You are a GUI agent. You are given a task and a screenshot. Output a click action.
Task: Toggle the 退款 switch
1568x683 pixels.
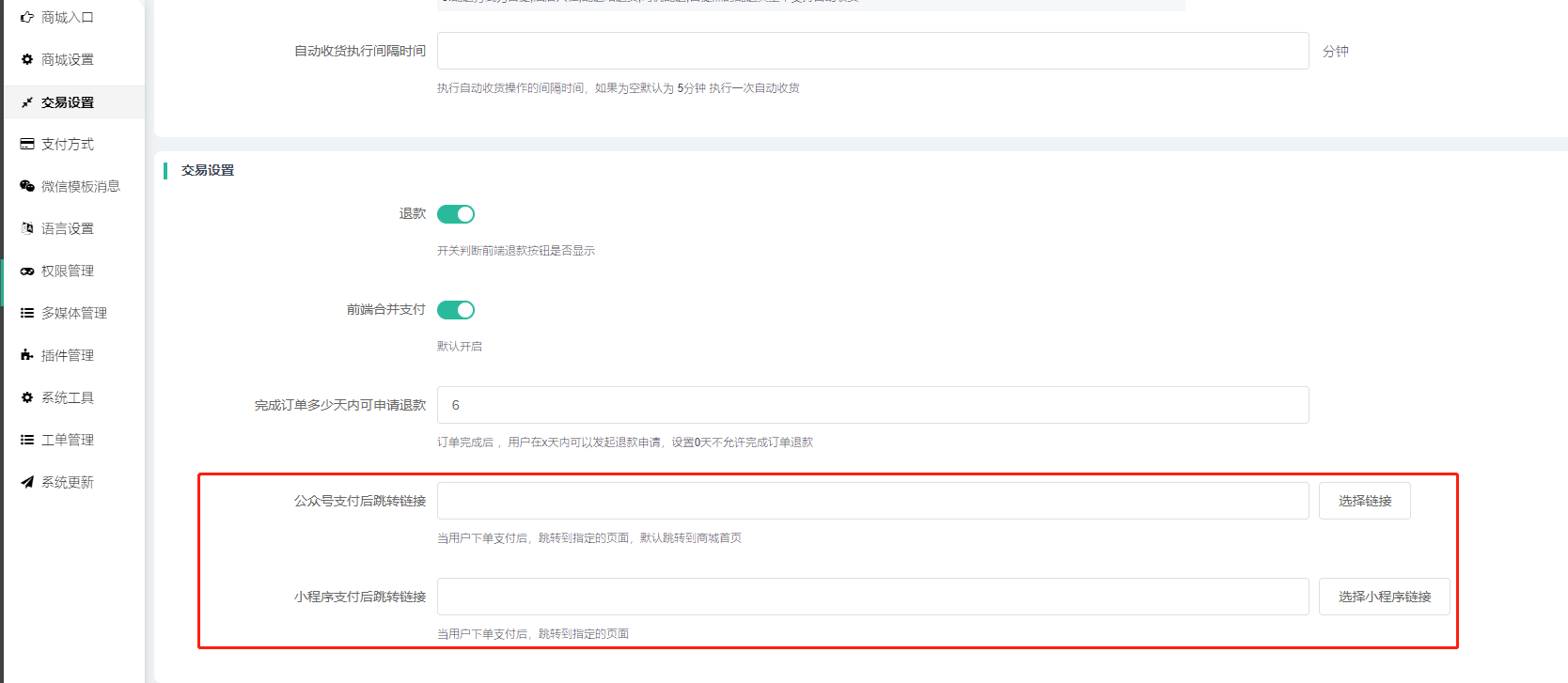coord(456,214)
